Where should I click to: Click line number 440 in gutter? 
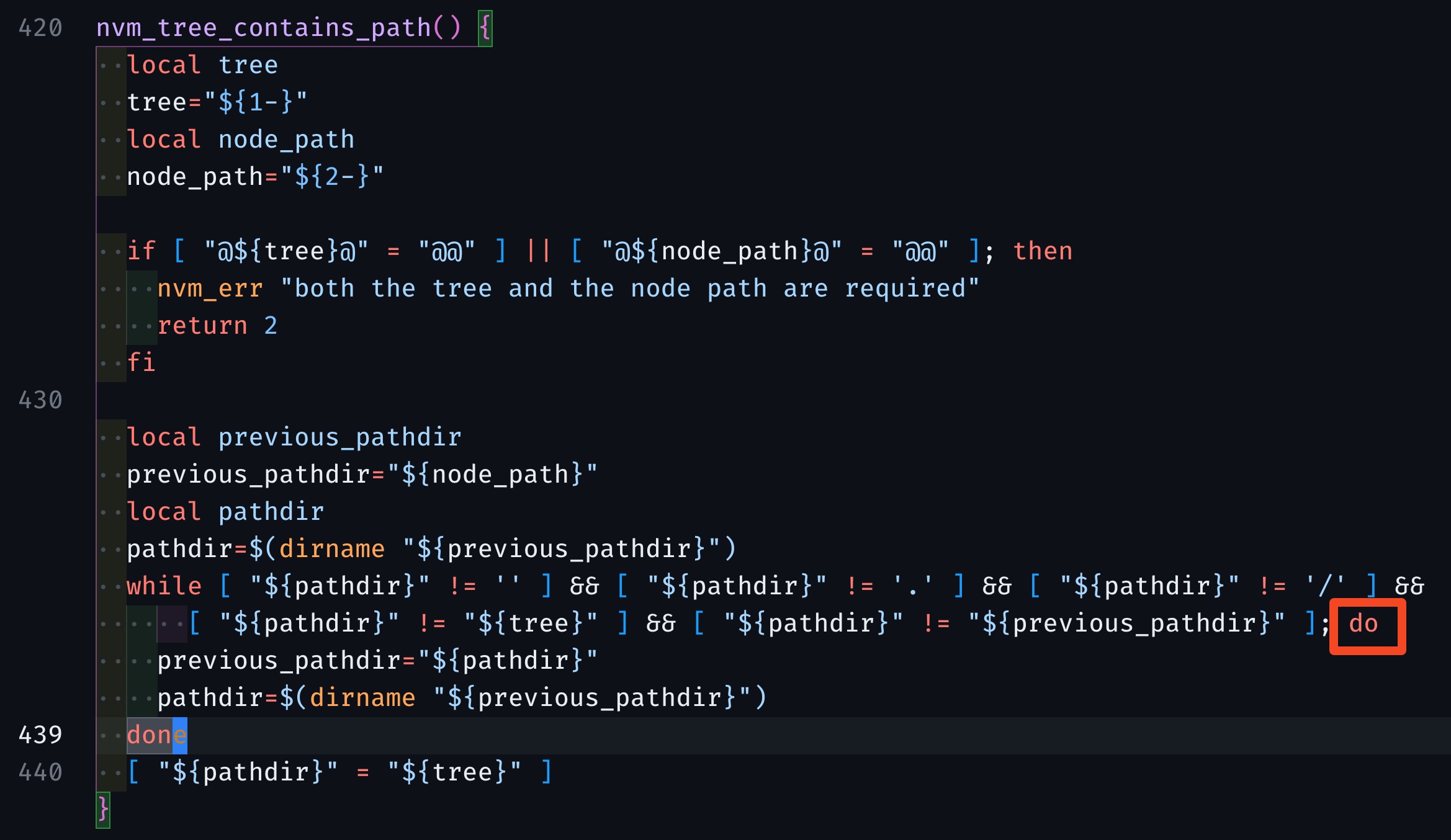click(40, 772)
